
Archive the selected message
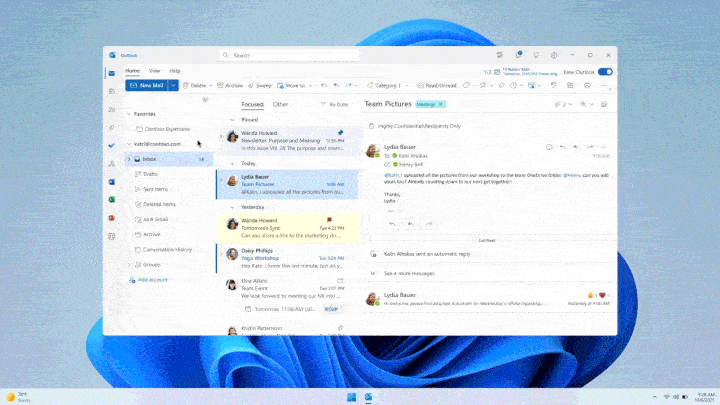coord(230,85)
